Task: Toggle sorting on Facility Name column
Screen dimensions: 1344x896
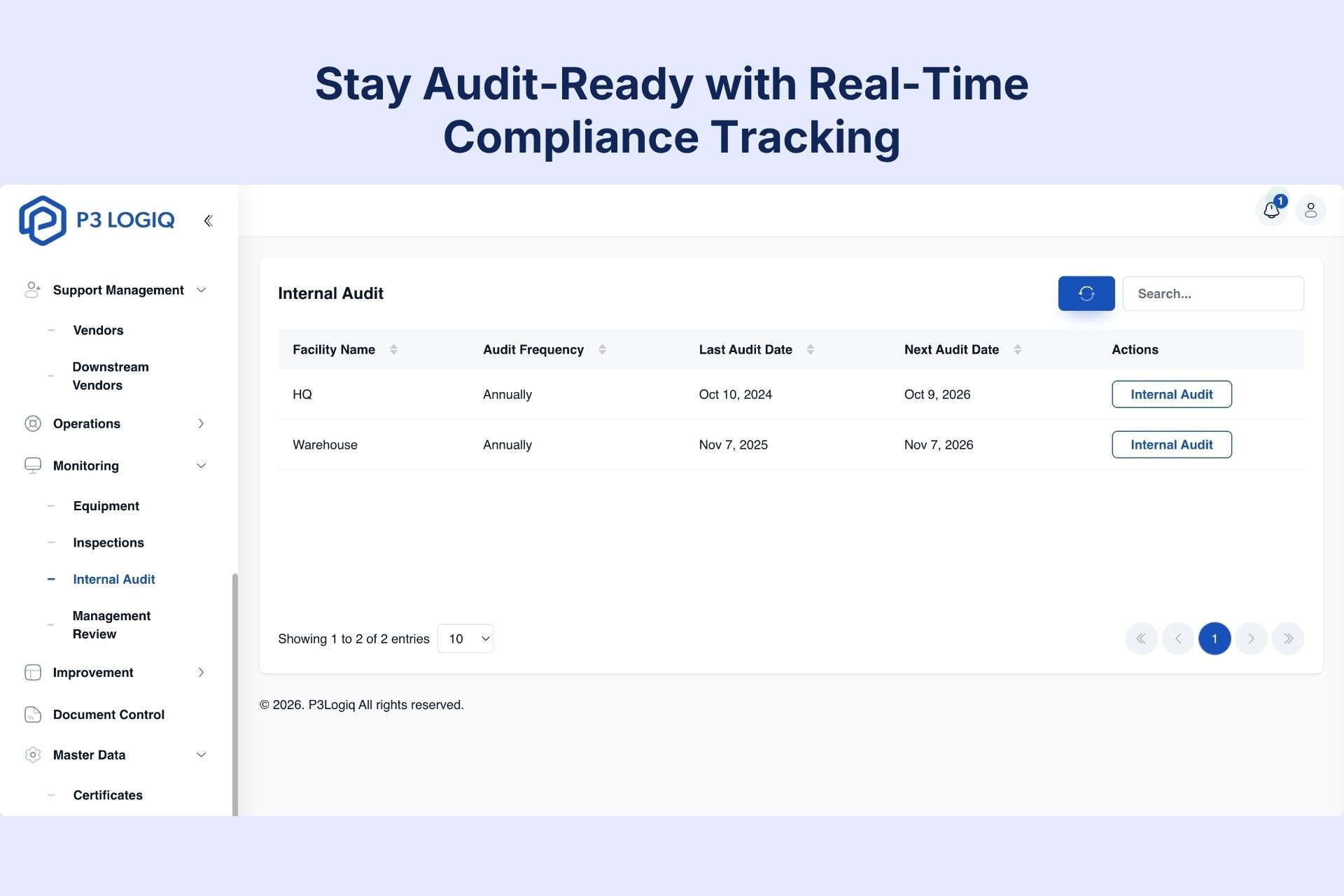Action: click(393, 349)
